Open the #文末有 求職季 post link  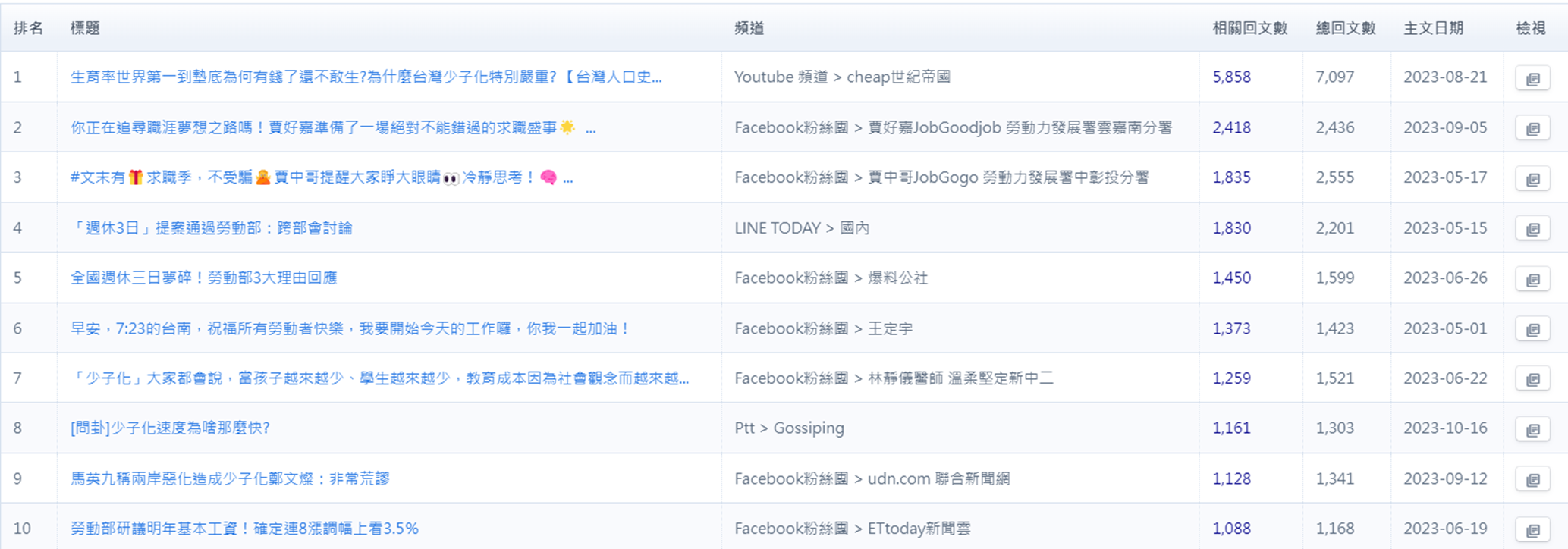click(x=322, y=177)
